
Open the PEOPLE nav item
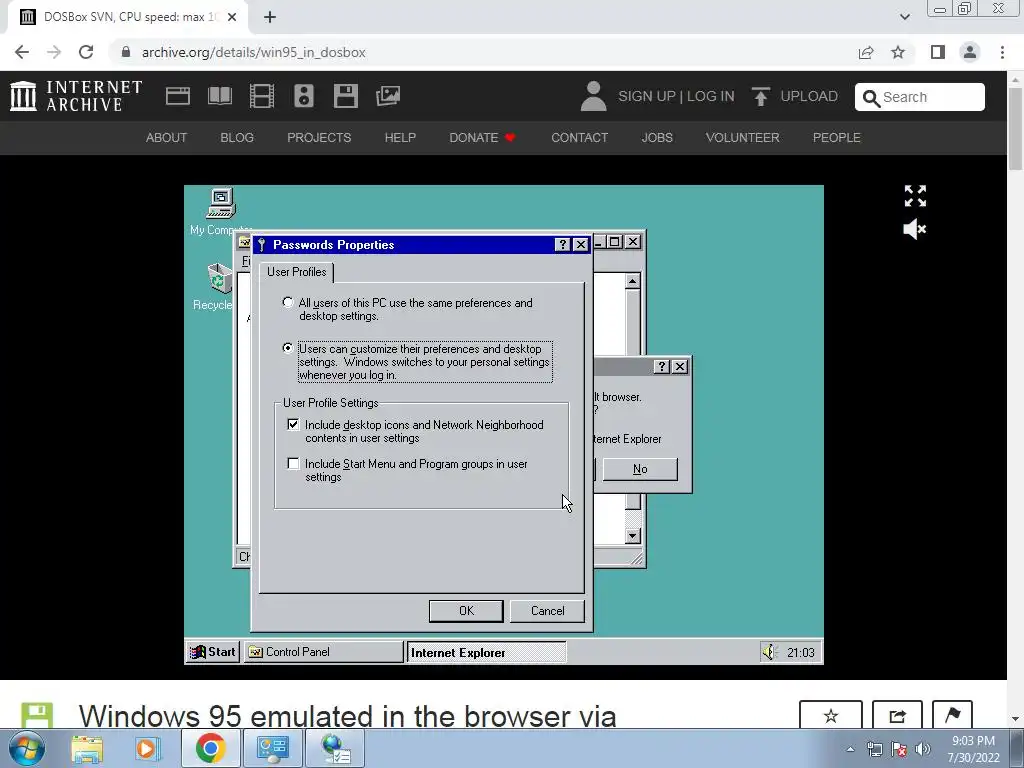tap(837, 138)
